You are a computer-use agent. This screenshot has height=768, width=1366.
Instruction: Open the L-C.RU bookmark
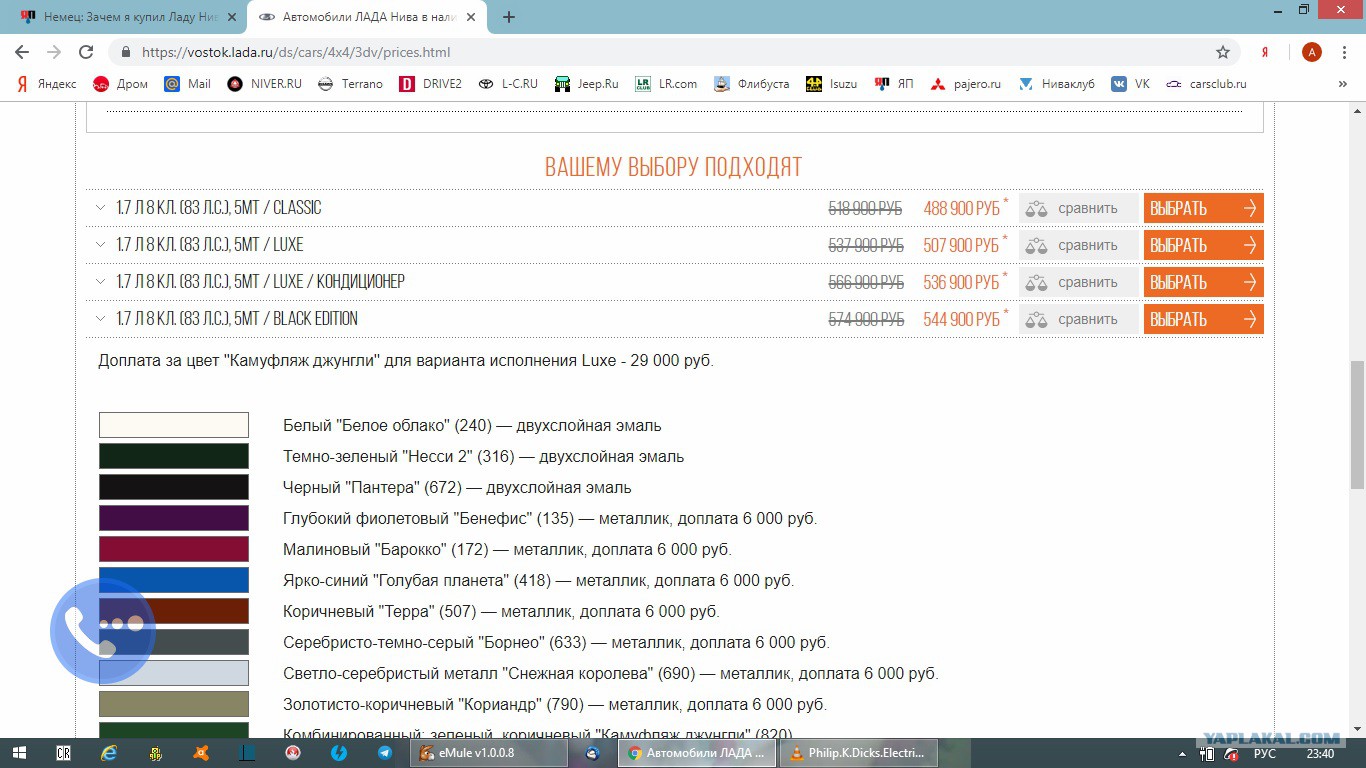point(508,84)
